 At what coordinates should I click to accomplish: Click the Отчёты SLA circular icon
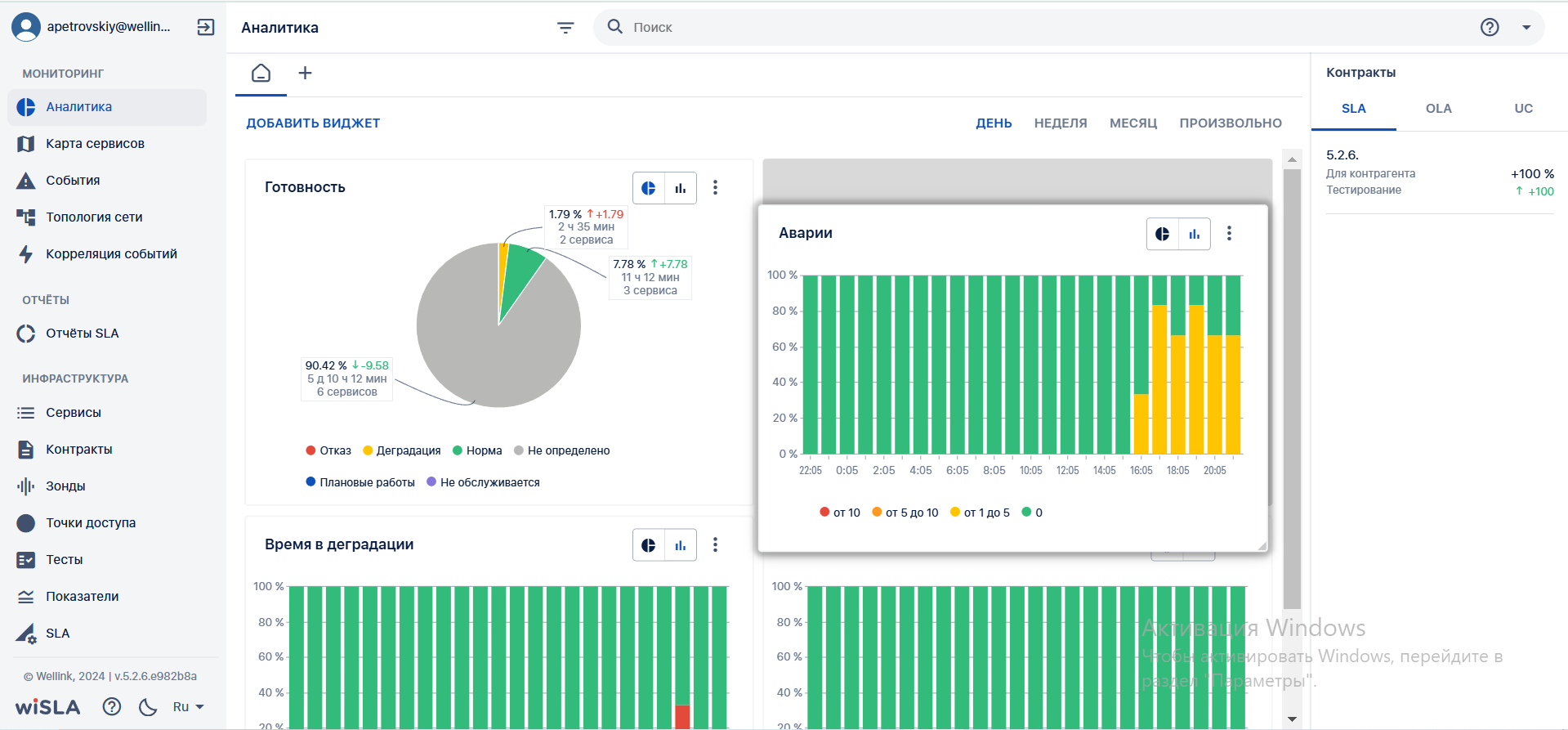tap(26, 334)
